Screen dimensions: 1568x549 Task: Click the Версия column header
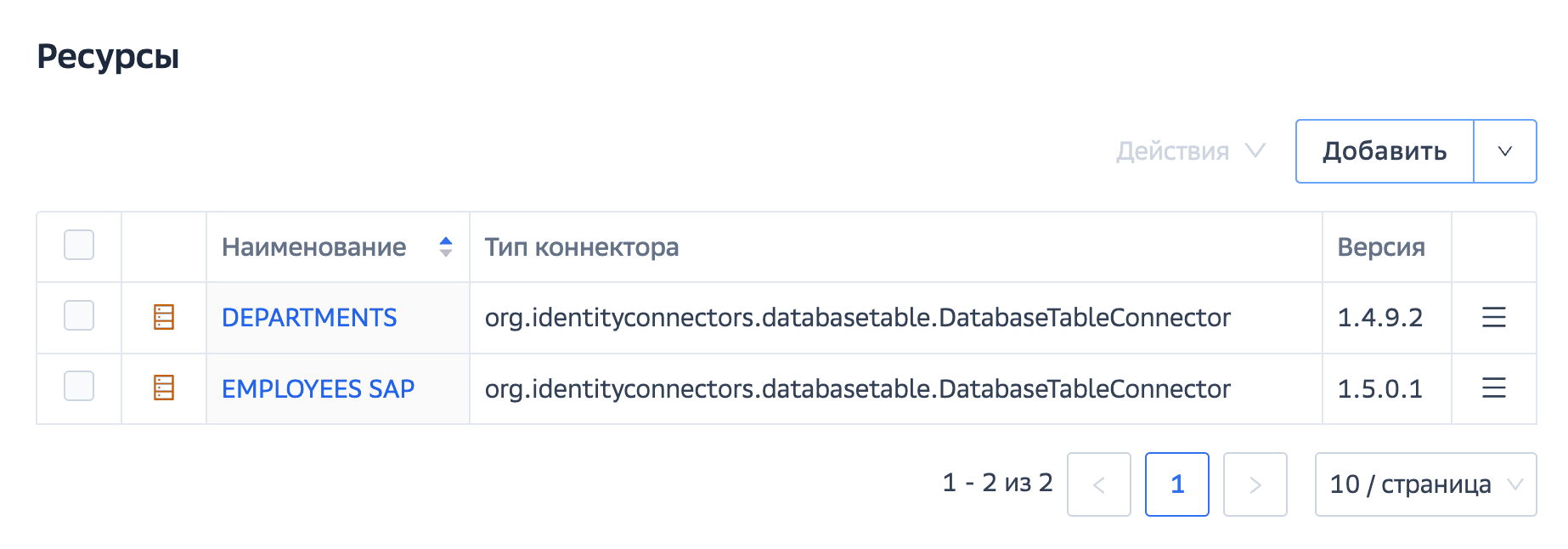click(x=1381, y=247)
